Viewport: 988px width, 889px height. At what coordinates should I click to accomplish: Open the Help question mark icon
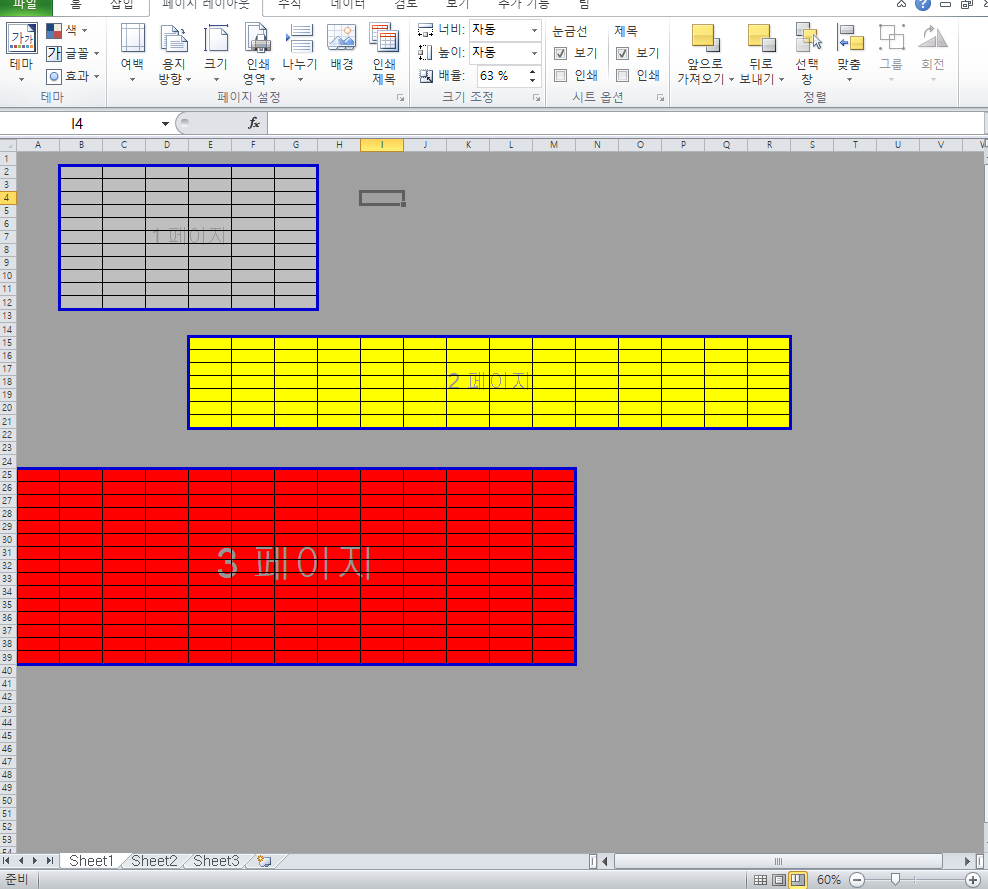922,4
